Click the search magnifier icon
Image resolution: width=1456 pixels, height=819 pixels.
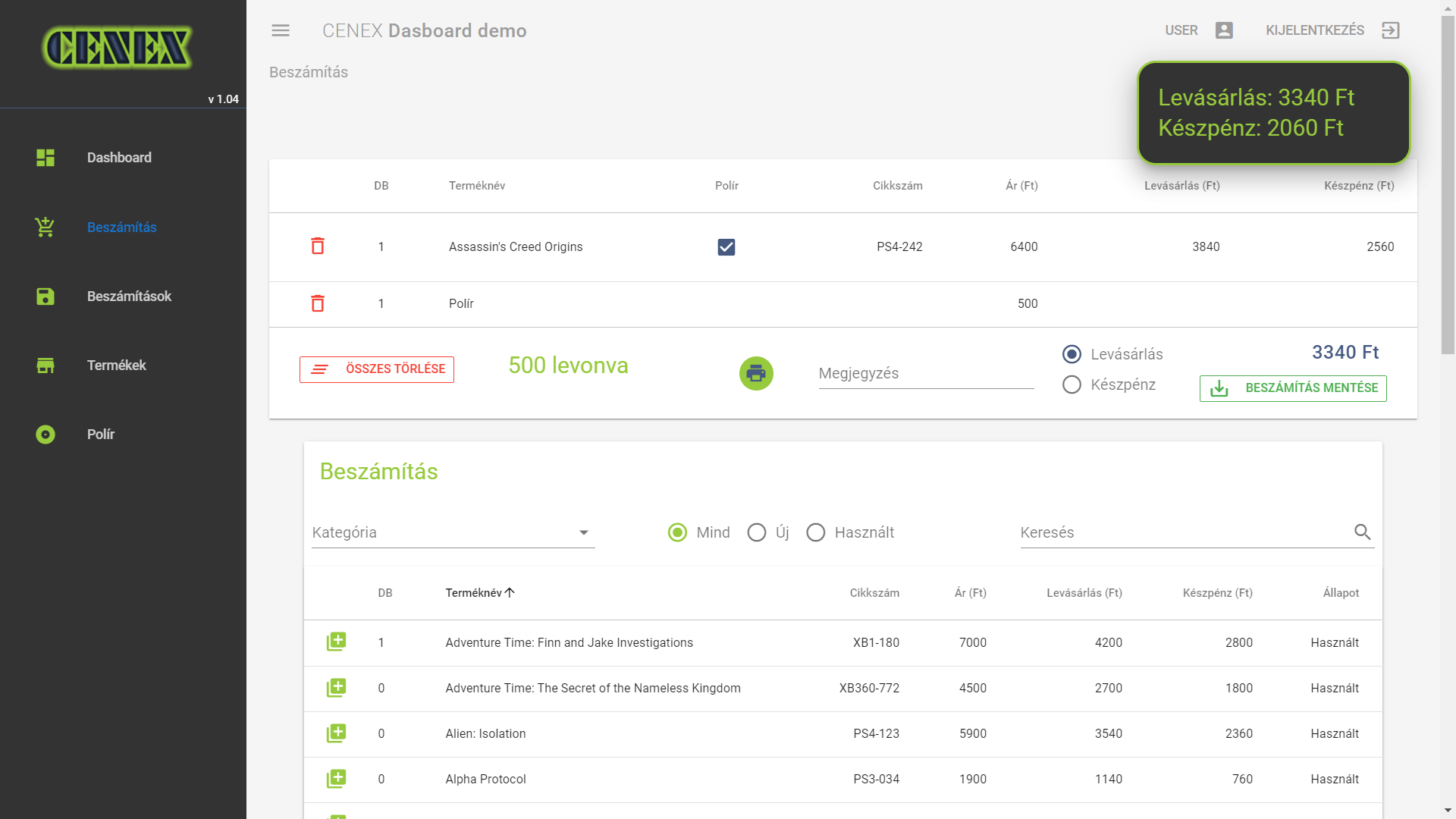click(x=1362, y=532)
